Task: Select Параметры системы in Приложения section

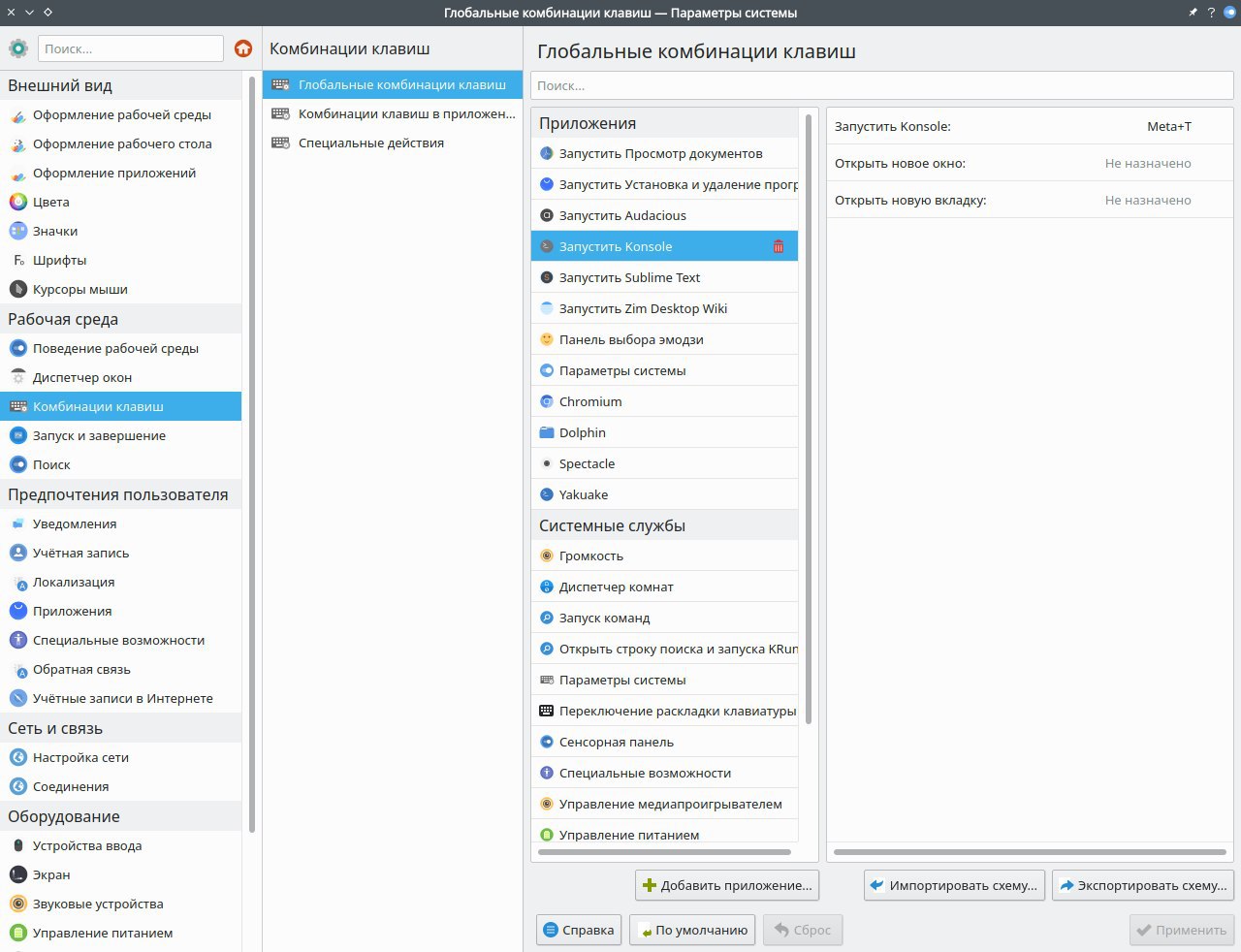Action: (x=665, y=370)
